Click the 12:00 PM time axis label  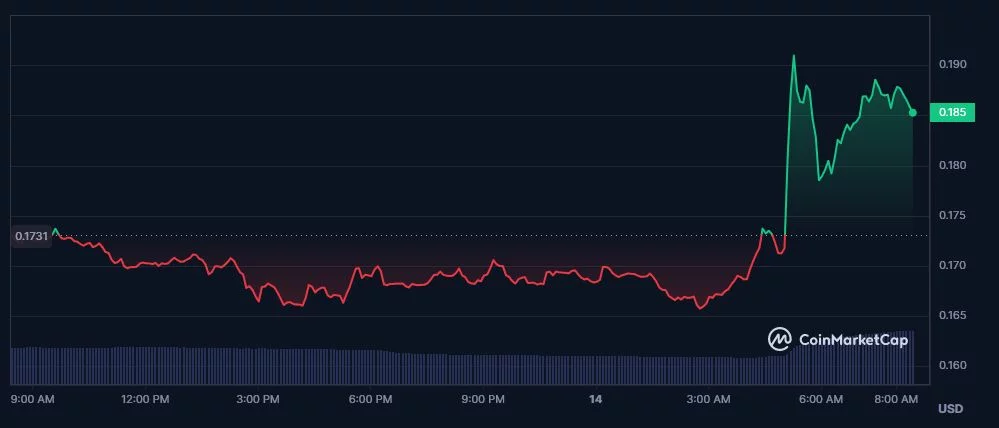click(146, 399)
